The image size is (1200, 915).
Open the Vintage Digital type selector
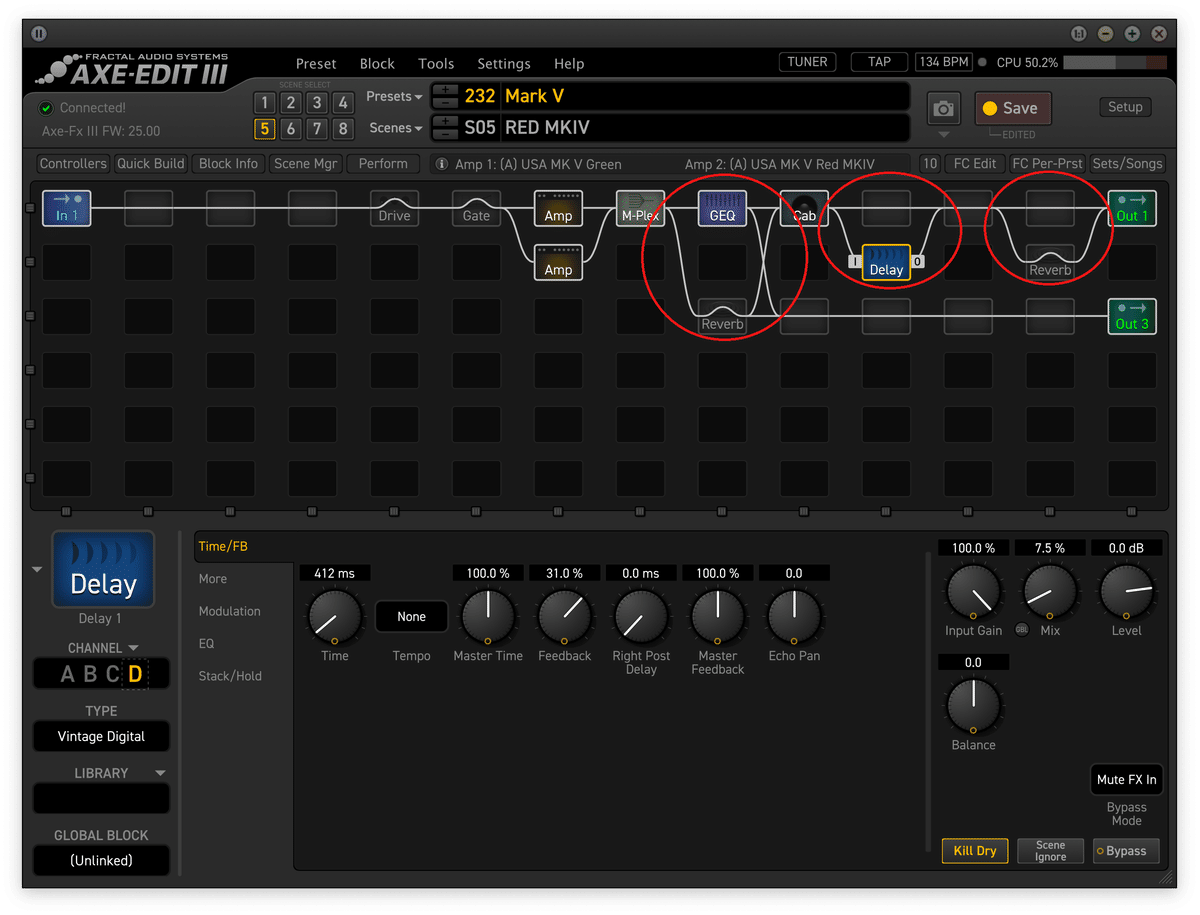pos(101,736)
